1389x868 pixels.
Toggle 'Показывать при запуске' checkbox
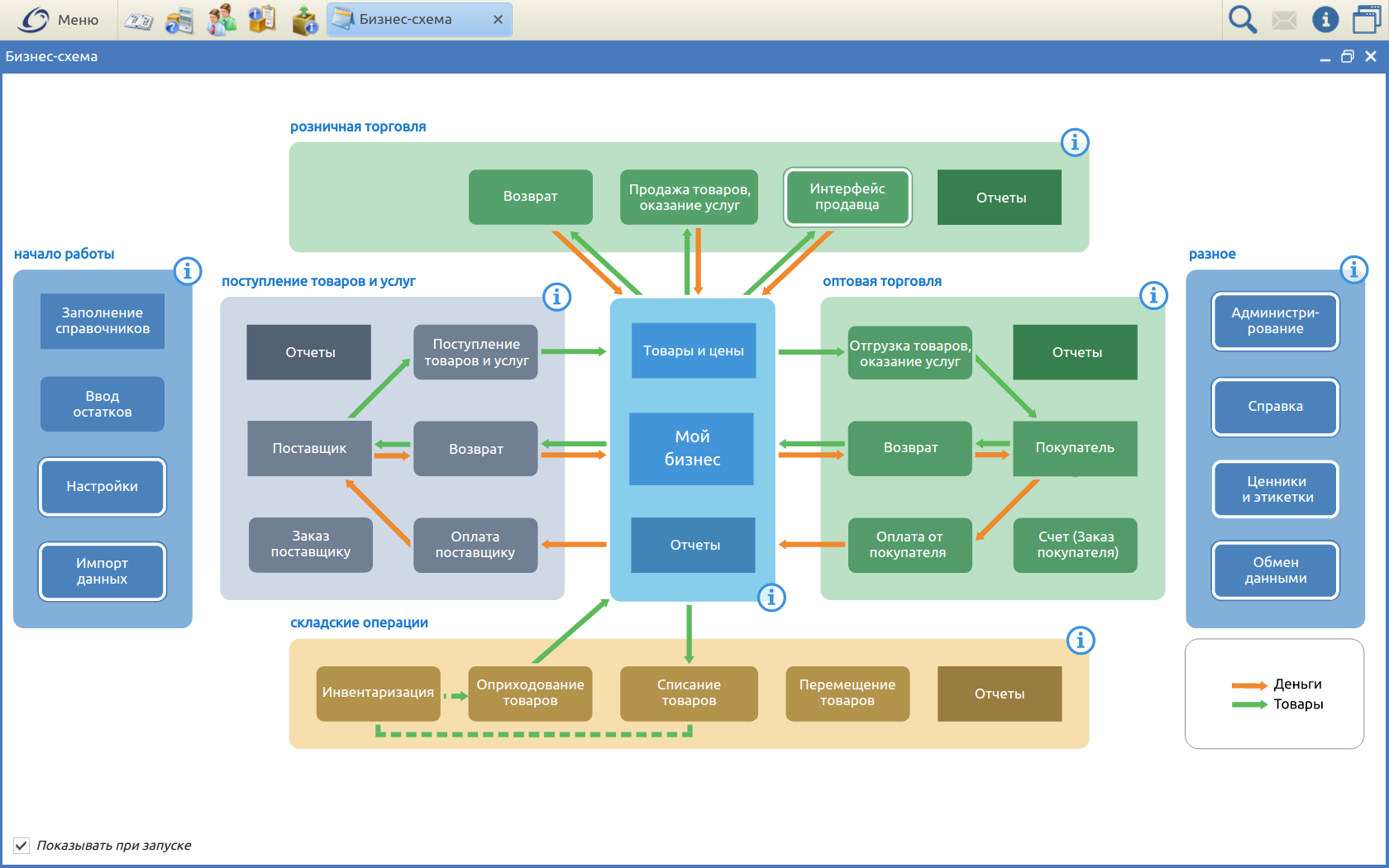click(21, 845)
